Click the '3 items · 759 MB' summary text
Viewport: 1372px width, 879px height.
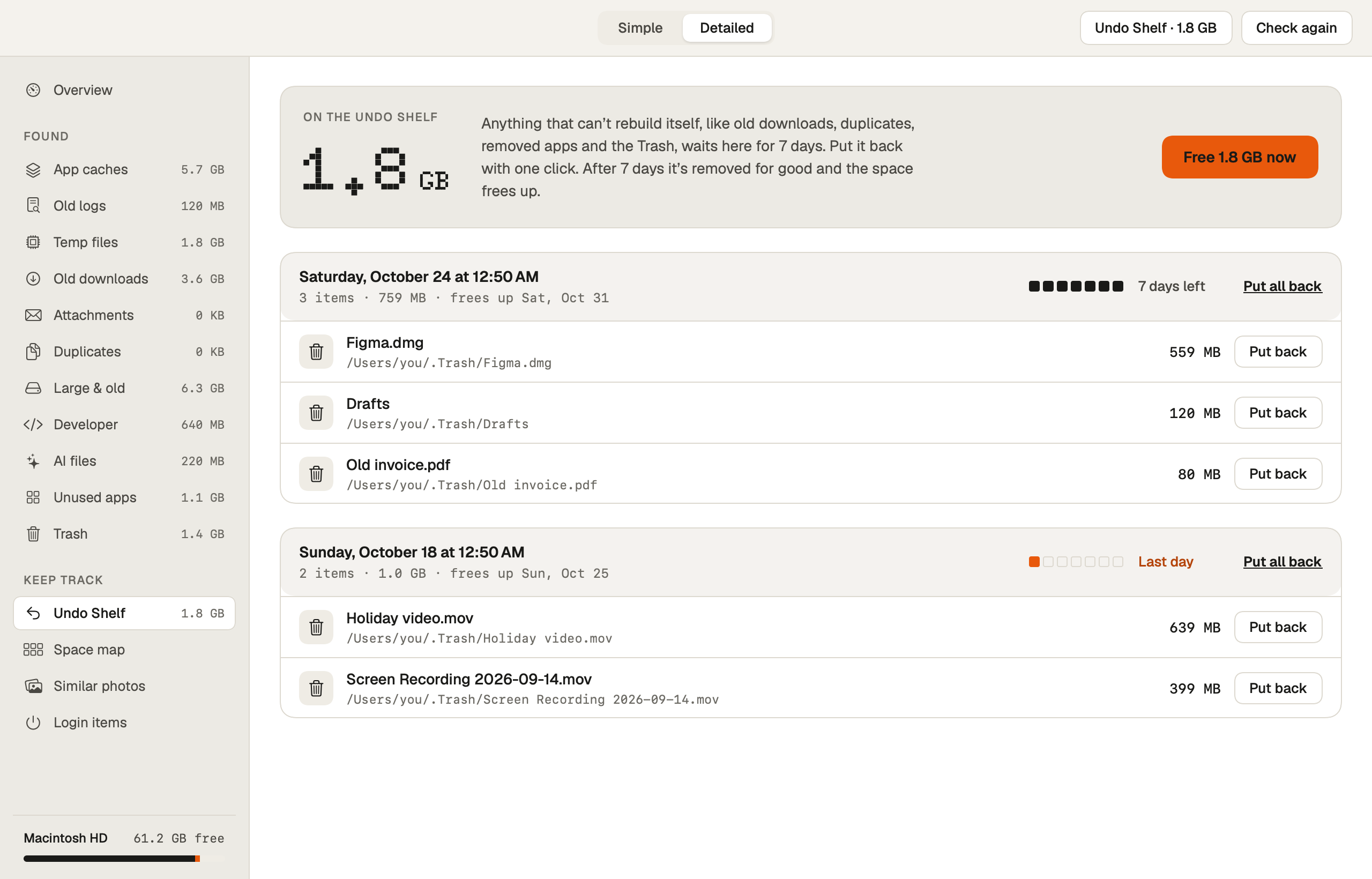pyautogui.click(x=362, y=298)
